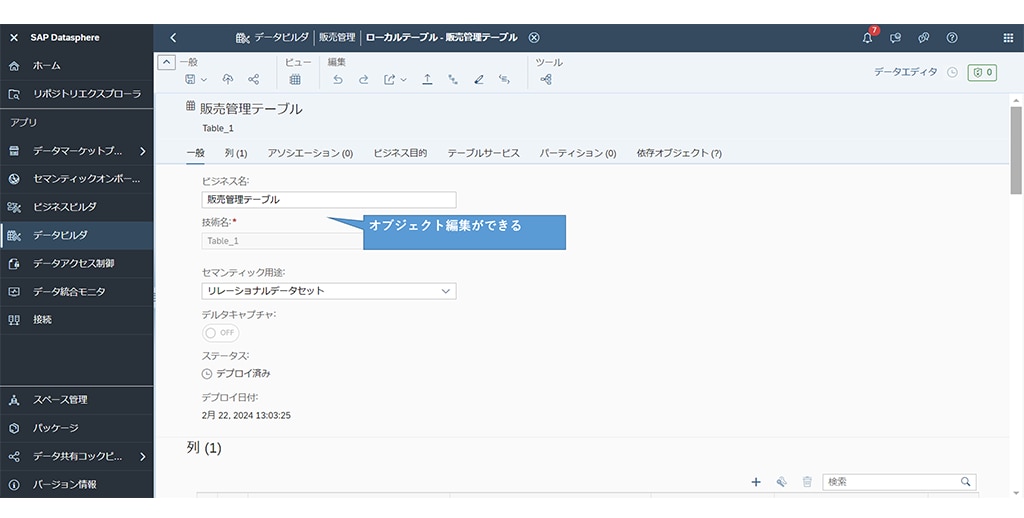Switch to the テーブルサービス tab
This screenshot has width=1024, height=518.
click(483, 153)
